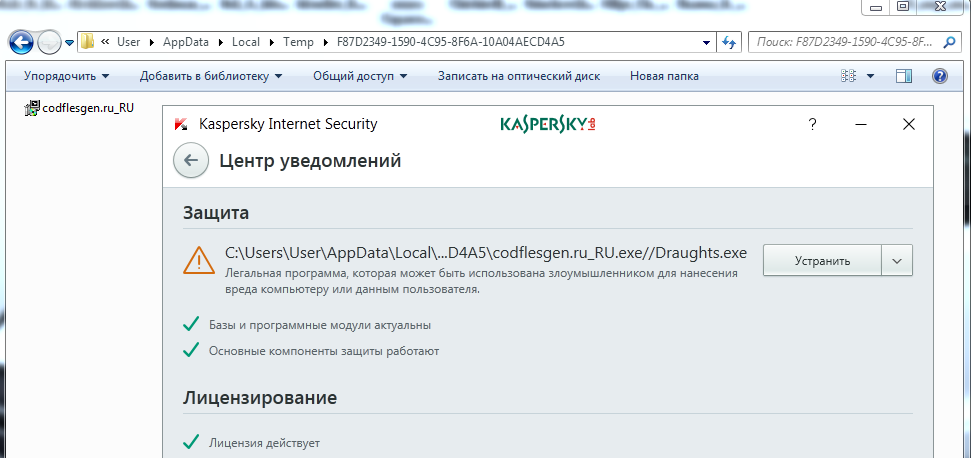Click the search magnifier icon

click(954, 42)
